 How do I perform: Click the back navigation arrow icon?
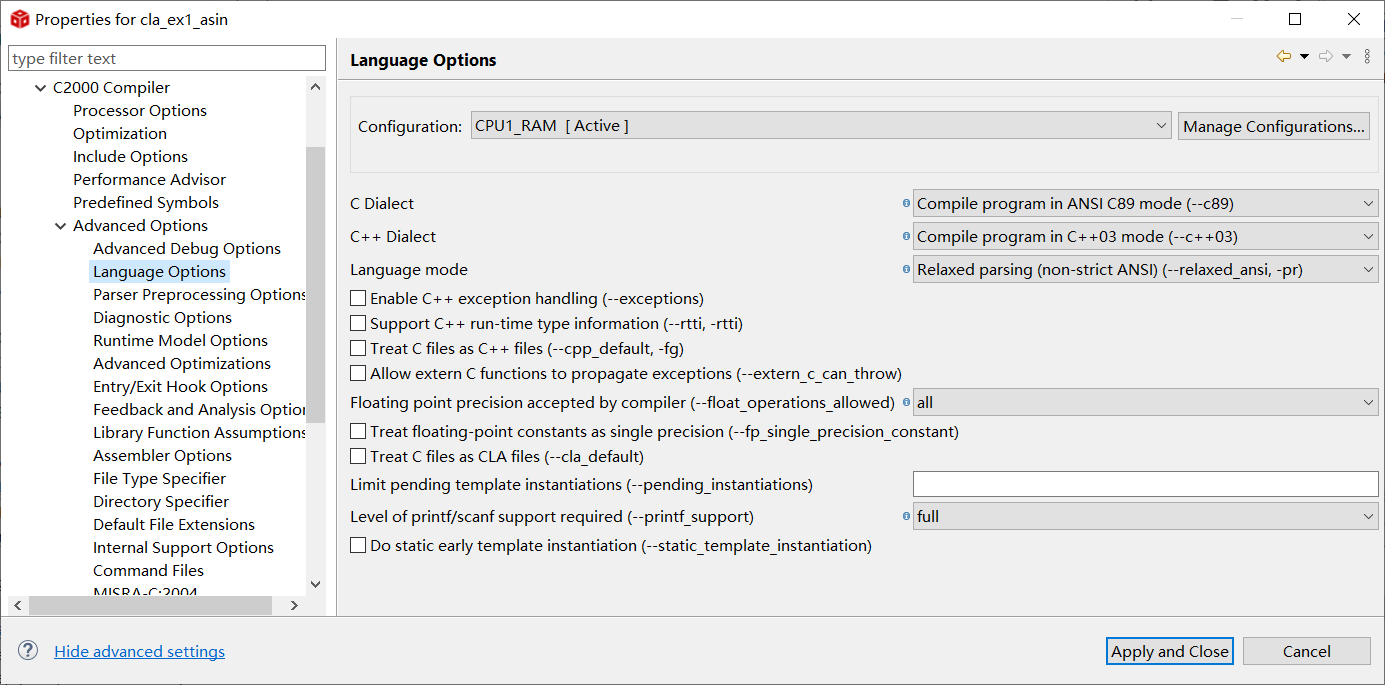(1284, 57)
